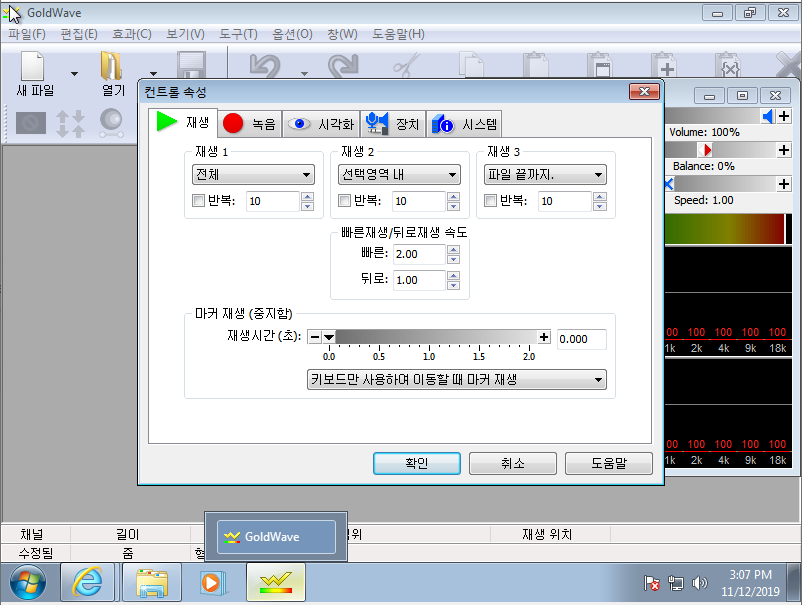Click the Action Center flag tray icon
This screenshot has width=802, height=605.
coord(652,582)
